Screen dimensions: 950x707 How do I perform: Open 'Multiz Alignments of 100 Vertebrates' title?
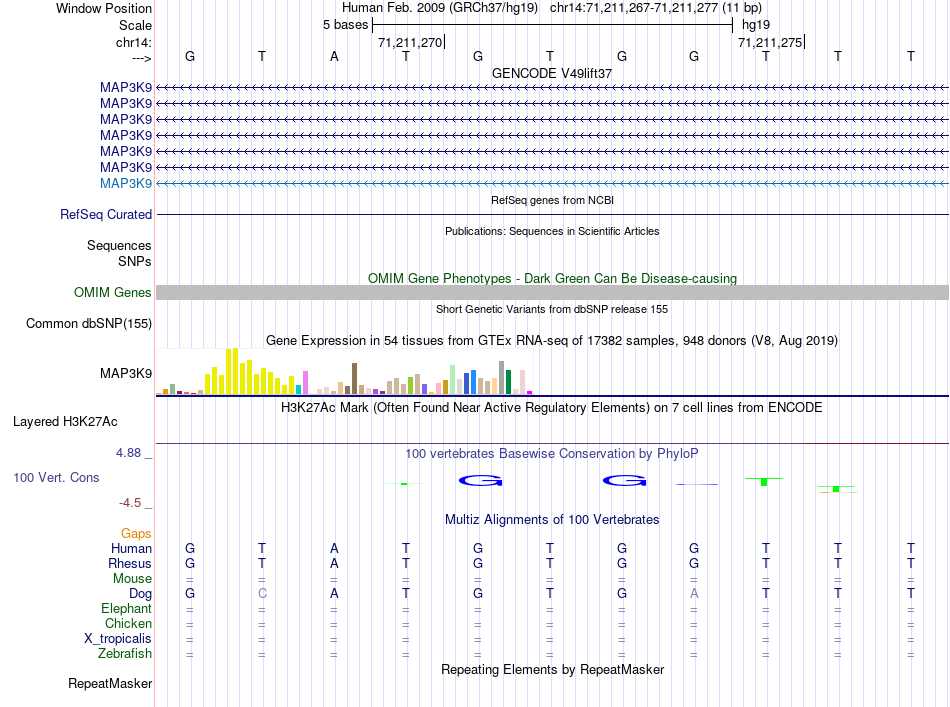(x=552, y=520)
